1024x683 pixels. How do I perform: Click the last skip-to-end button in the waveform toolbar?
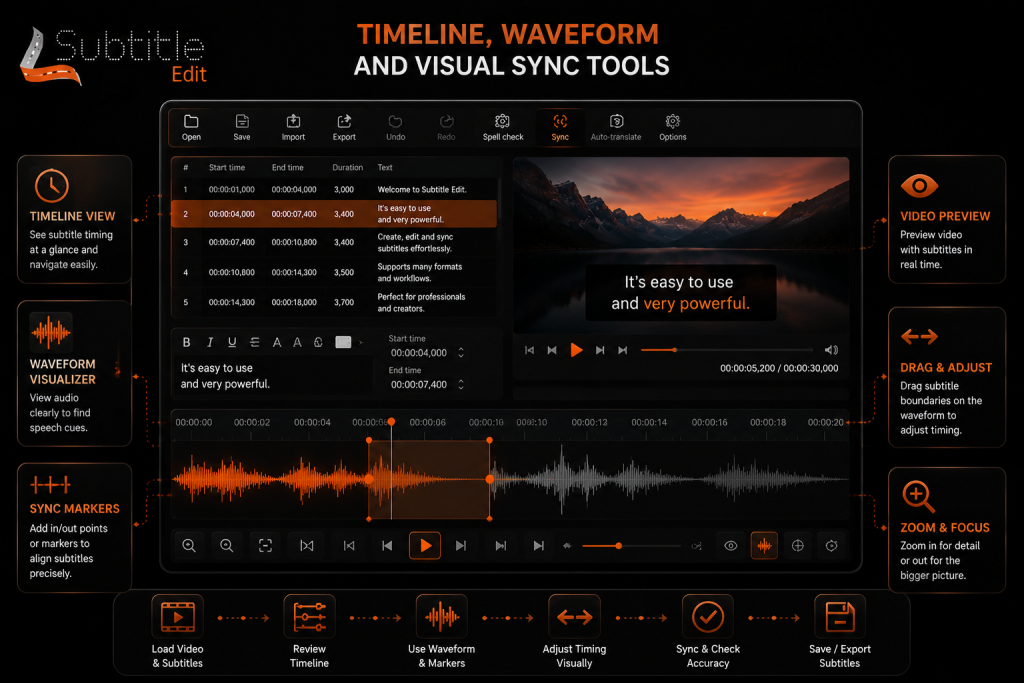(539, 546)
